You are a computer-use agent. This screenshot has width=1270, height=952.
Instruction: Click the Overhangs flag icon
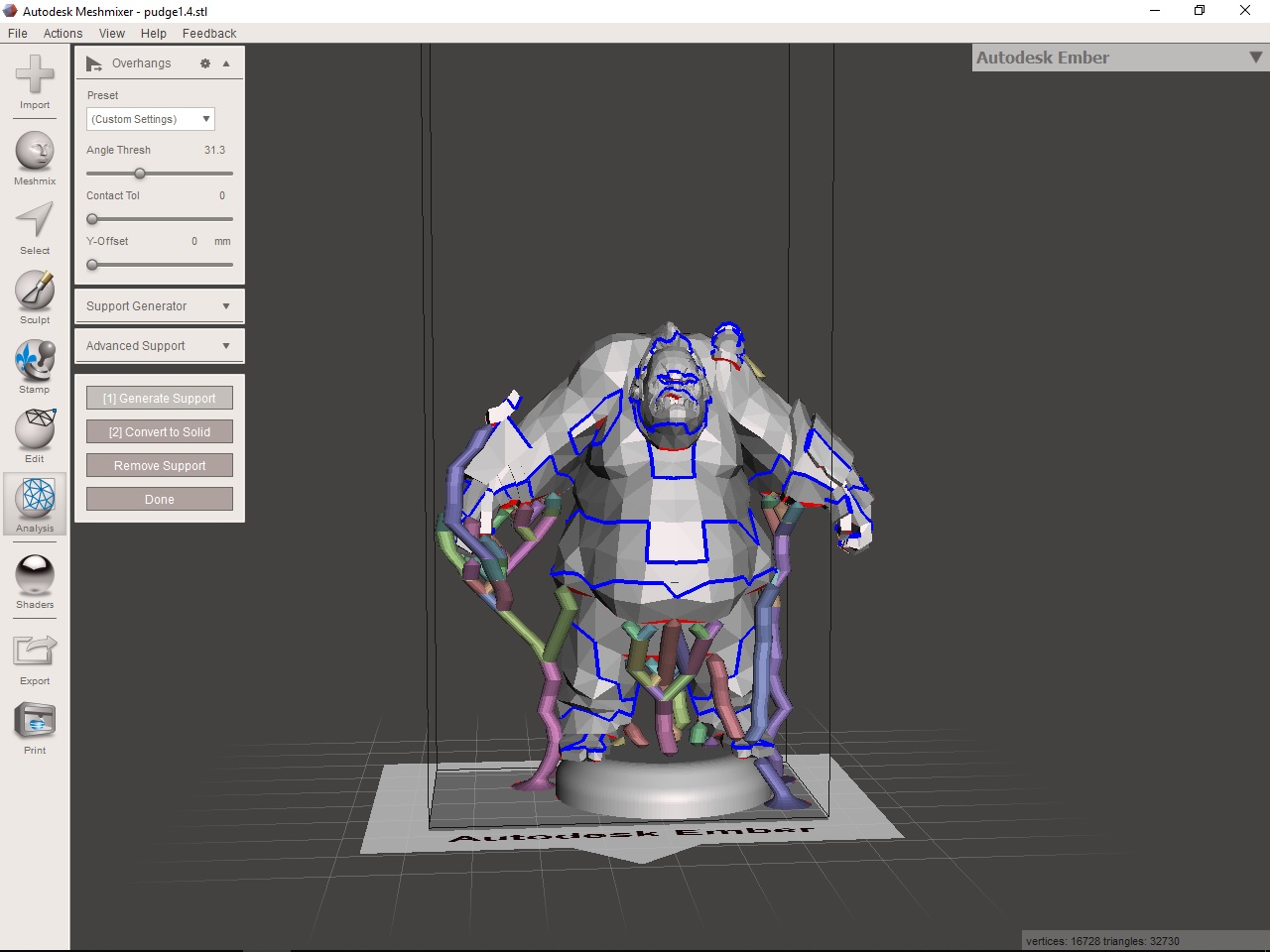[94, 63]
